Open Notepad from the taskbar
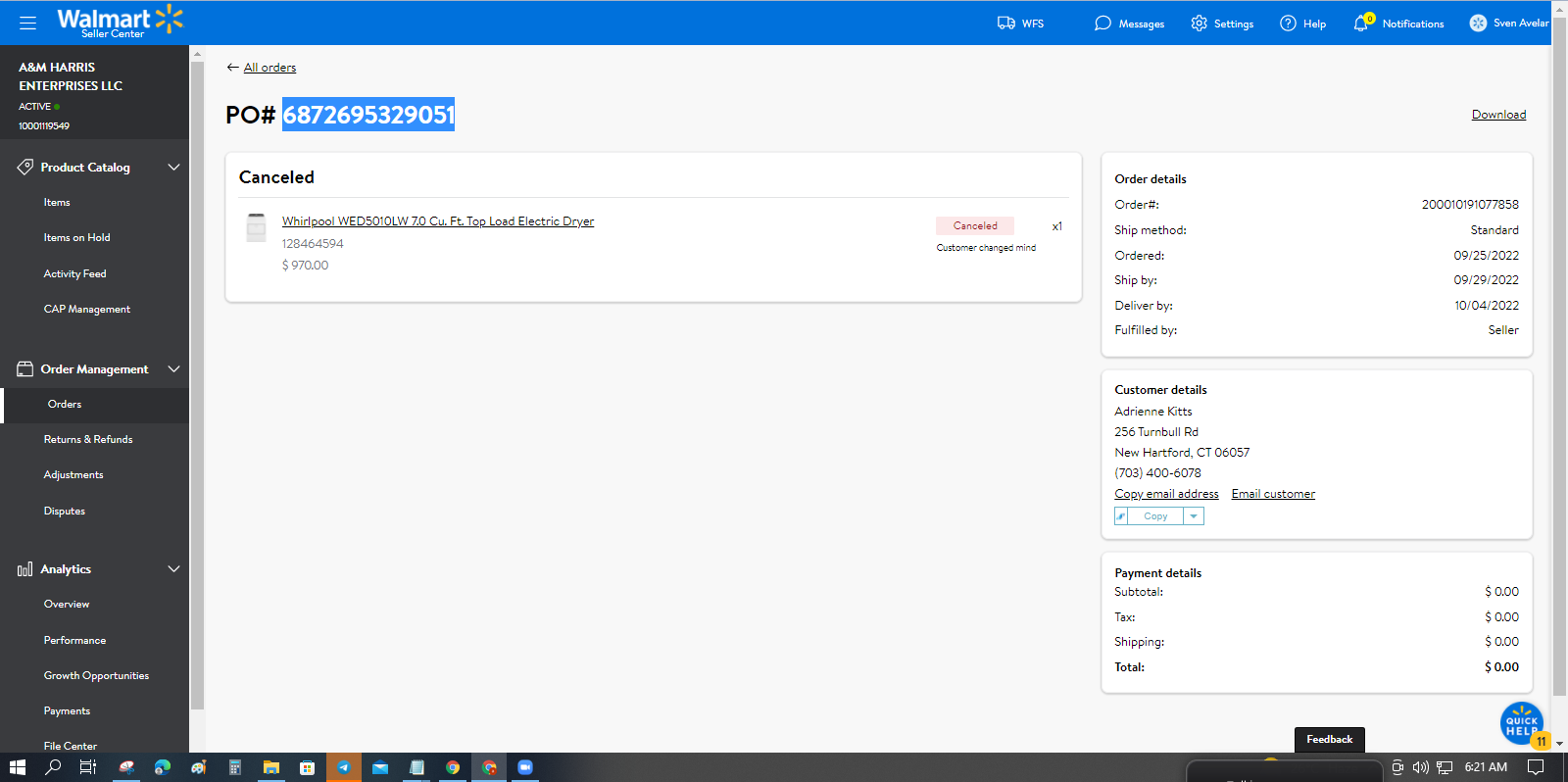This screenshot has height=782, width=1568. (x=416, y=767)
